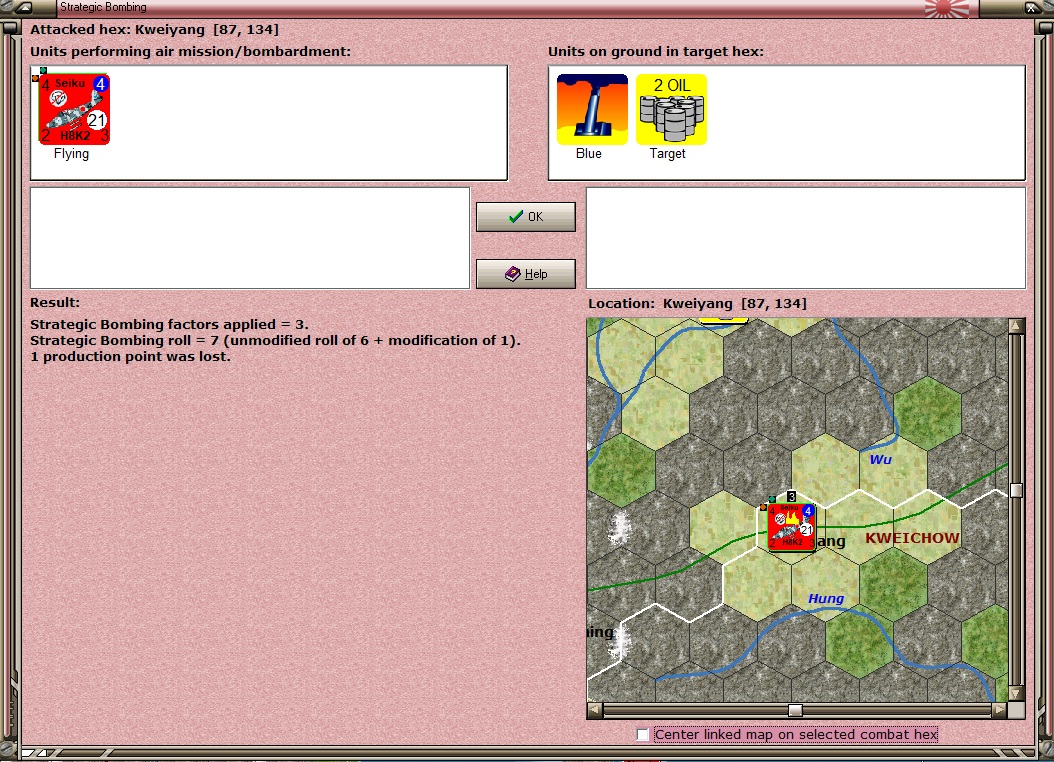This screenshot has width=1054, height=762.
Task: Click the 'Target' label under oil icon
Action: pyautogui.click(x=667, y=153)
